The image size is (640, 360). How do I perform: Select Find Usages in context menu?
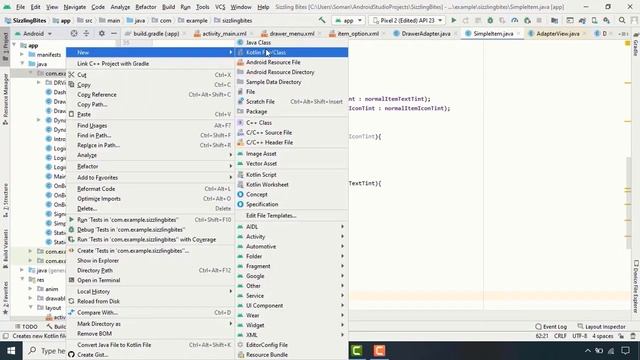pos(150,126)
